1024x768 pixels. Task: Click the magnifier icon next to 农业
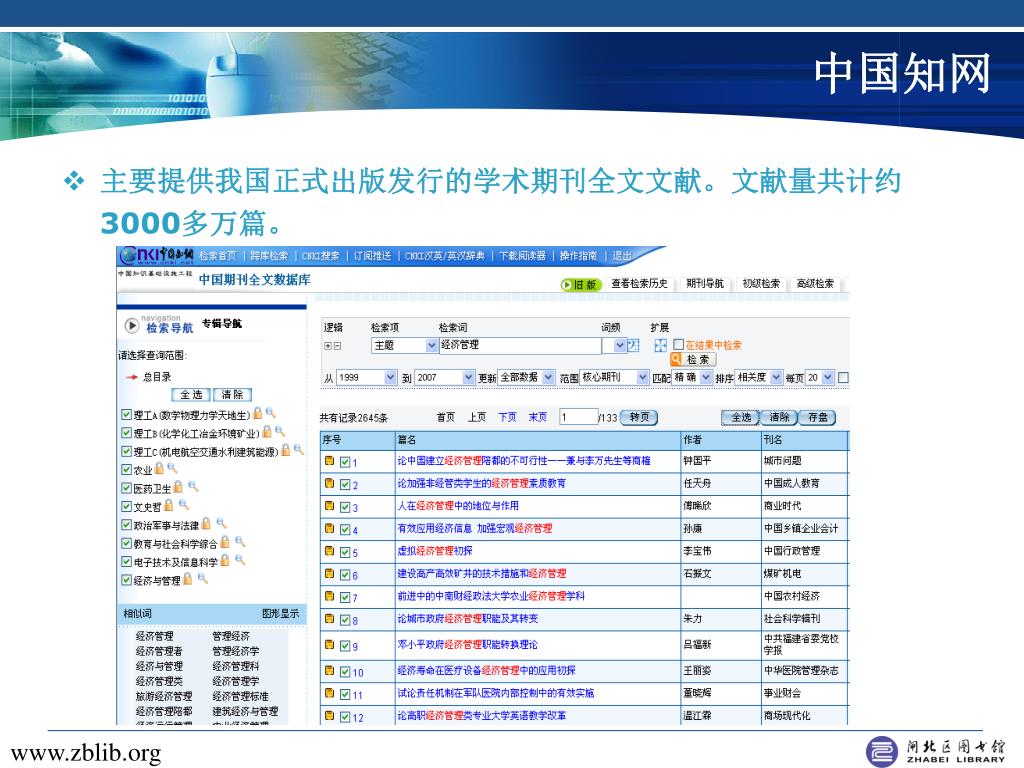[x=172, y=468]
